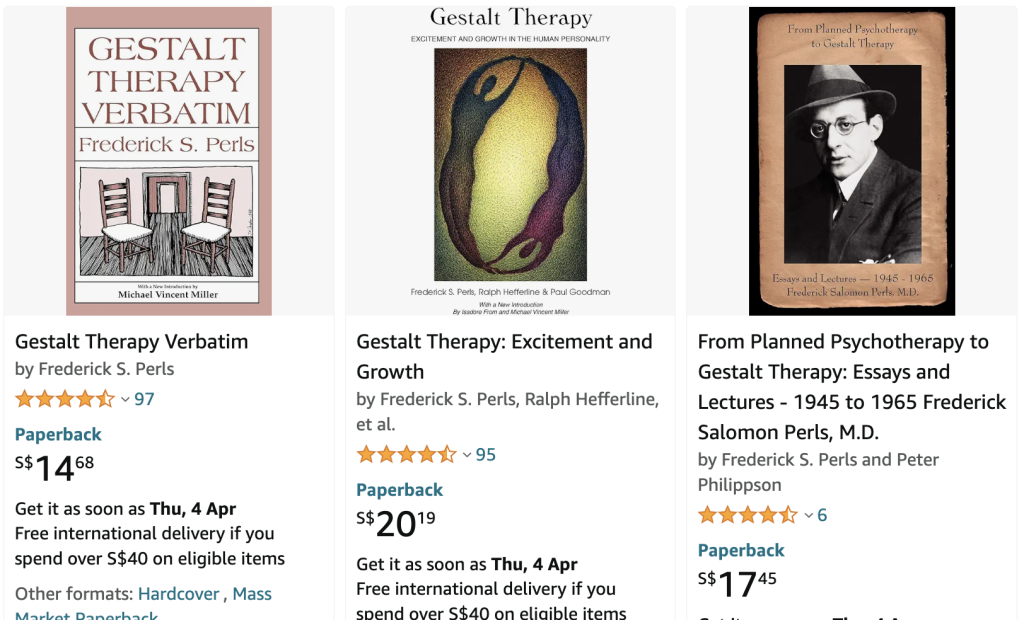Viewport: 1024px width, 620px height.
Task: Click star rating of Gestalt Therapy Verbatim
Action: point(65,399)
